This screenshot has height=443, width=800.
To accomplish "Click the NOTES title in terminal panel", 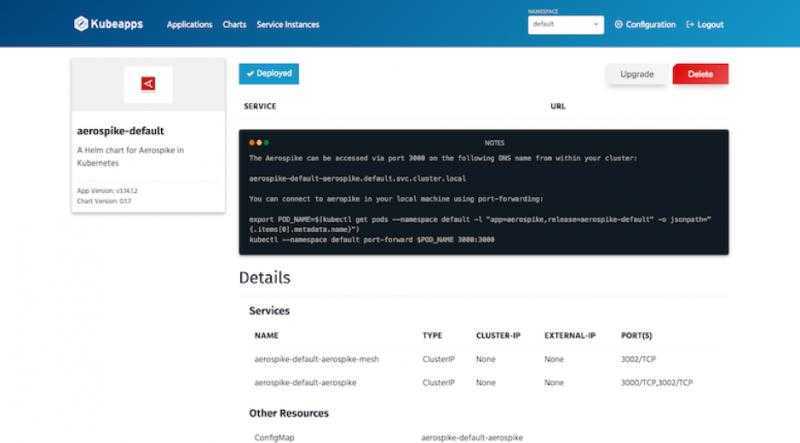I will (494, 143).
